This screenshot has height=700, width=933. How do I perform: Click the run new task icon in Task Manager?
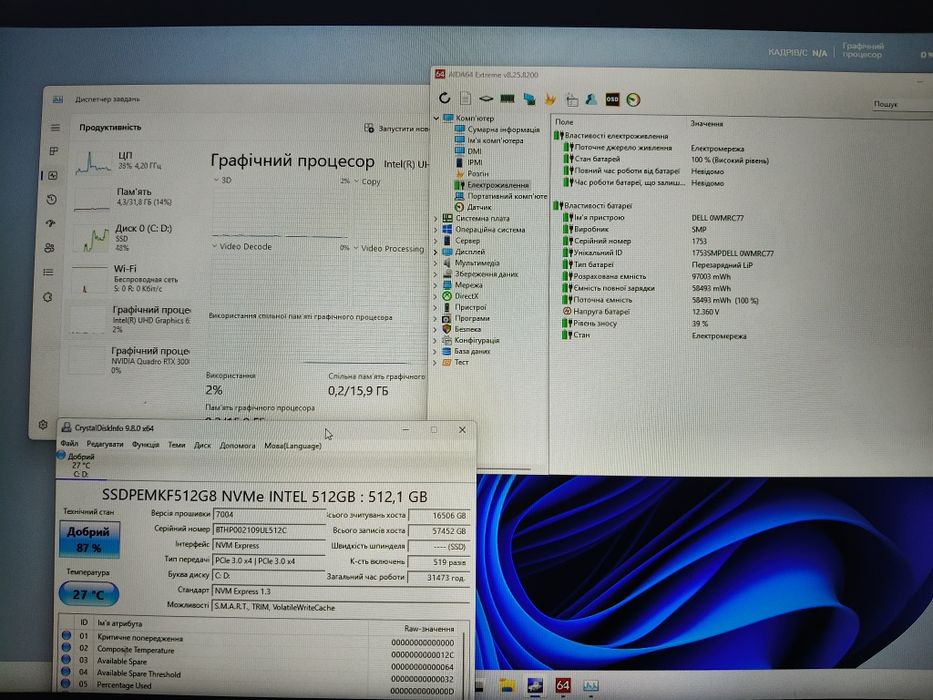(x=369, y=128)
